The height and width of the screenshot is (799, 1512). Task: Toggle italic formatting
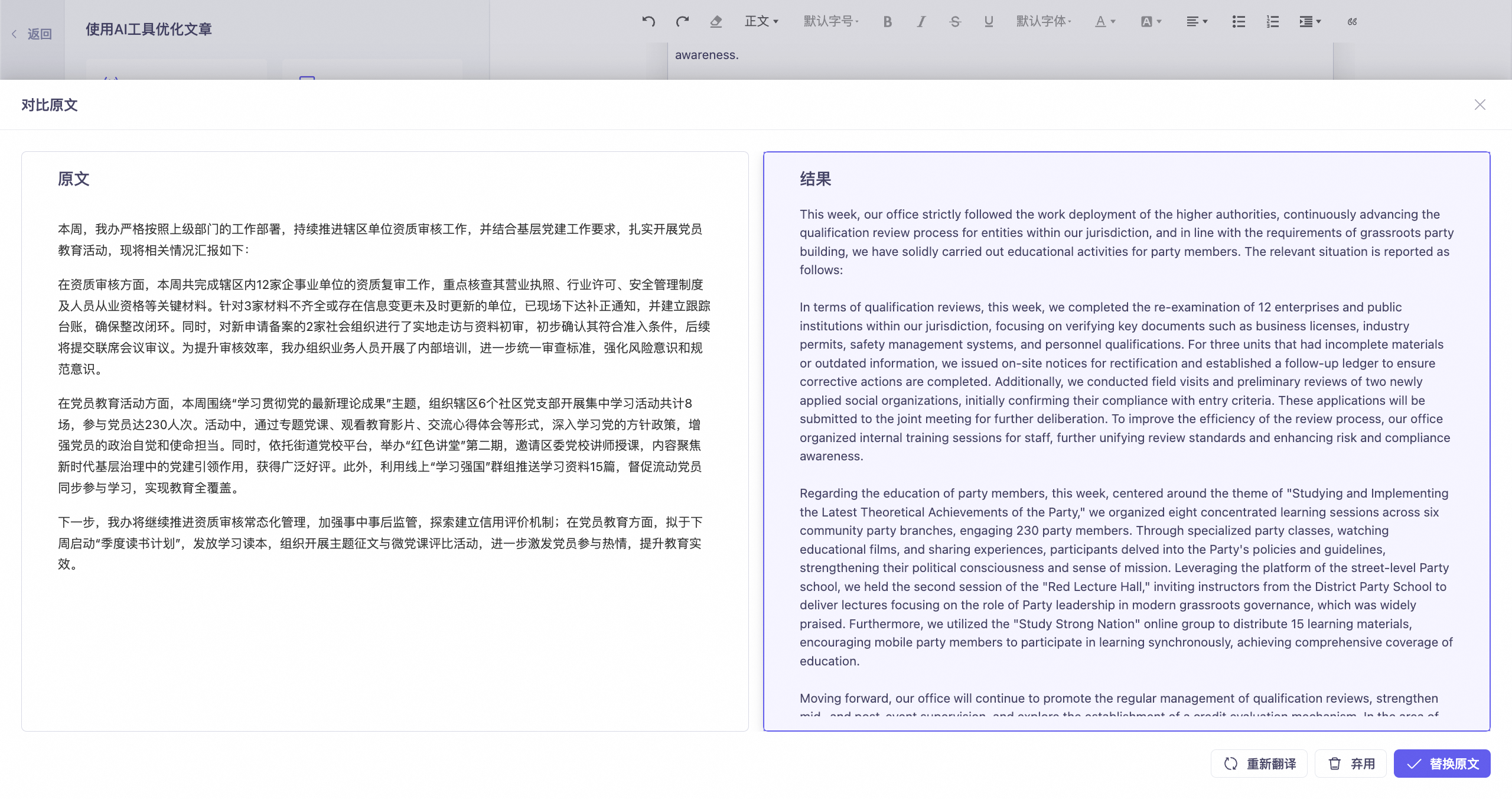pos(921,22)
